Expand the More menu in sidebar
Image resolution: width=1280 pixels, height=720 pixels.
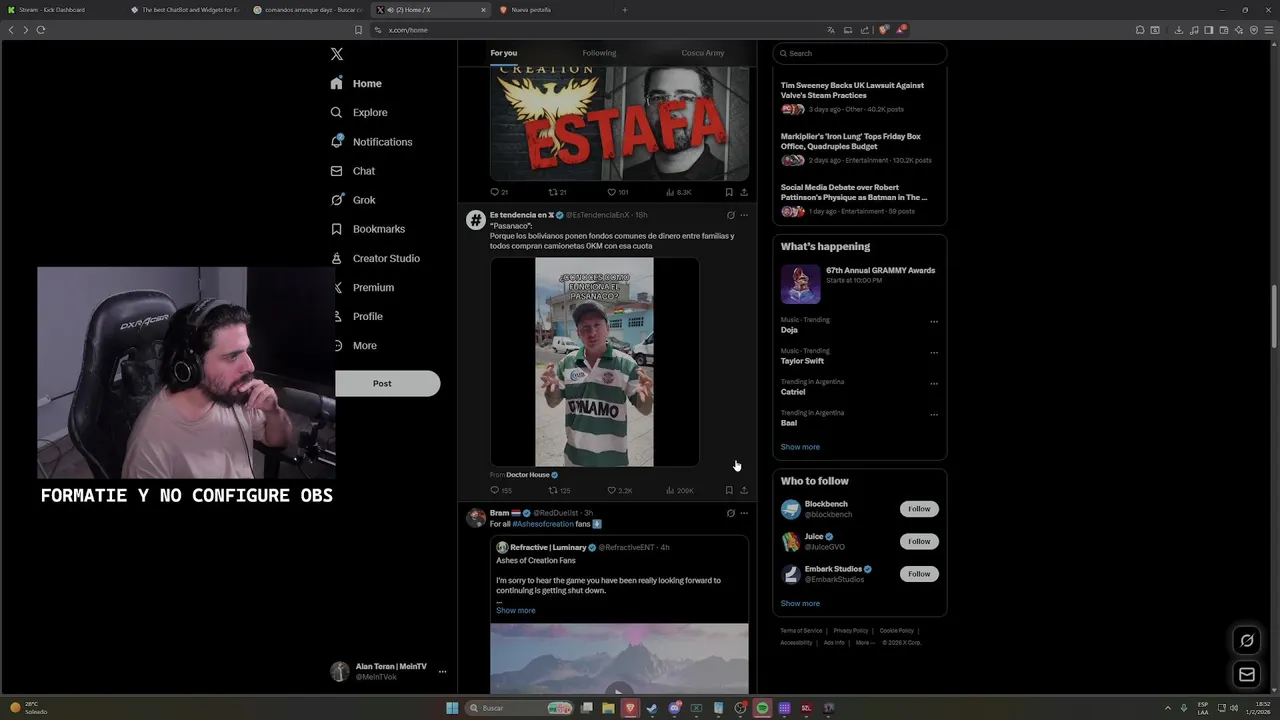coord(356,345)
